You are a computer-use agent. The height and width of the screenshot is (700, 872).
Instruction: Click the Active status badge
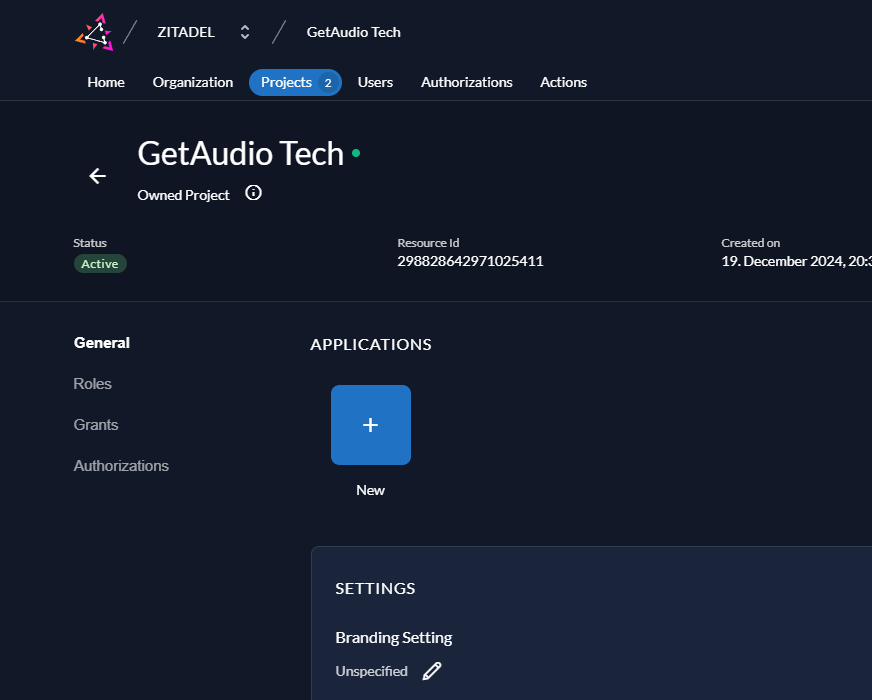[x=100, y=264]
